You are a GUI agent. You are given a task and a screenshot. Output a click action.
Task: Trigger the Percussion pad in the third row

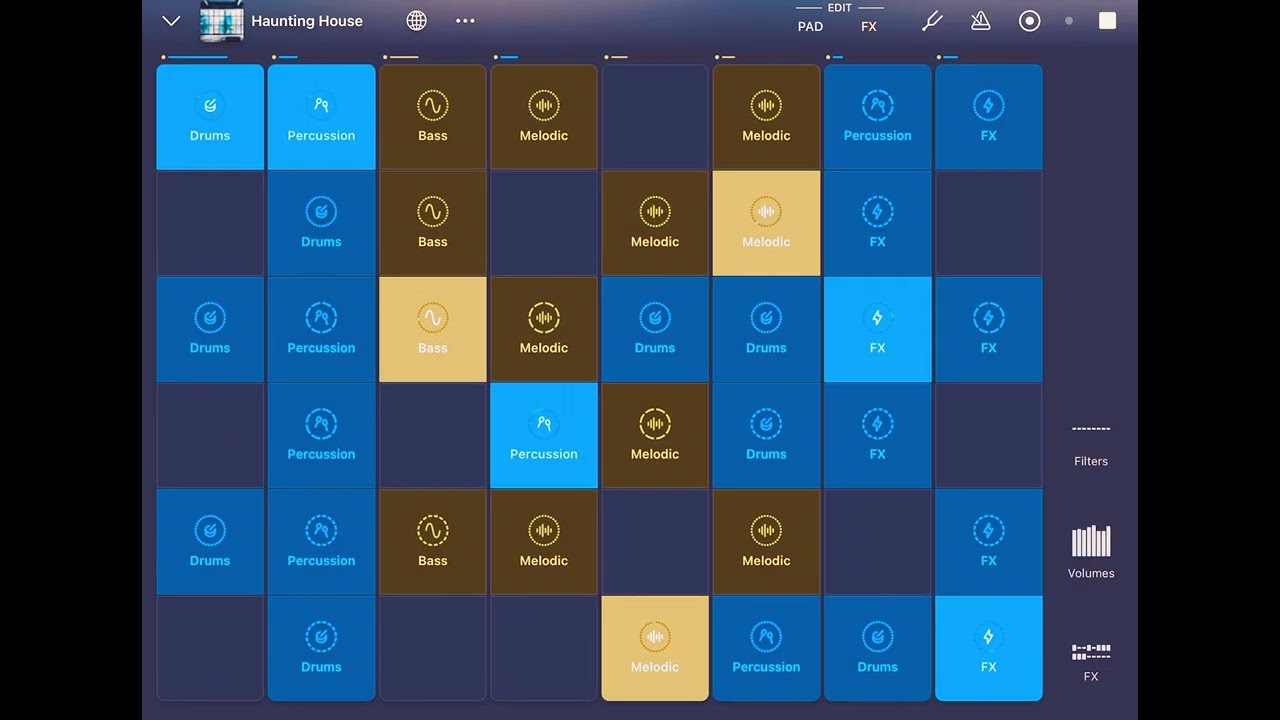point(322,330)
